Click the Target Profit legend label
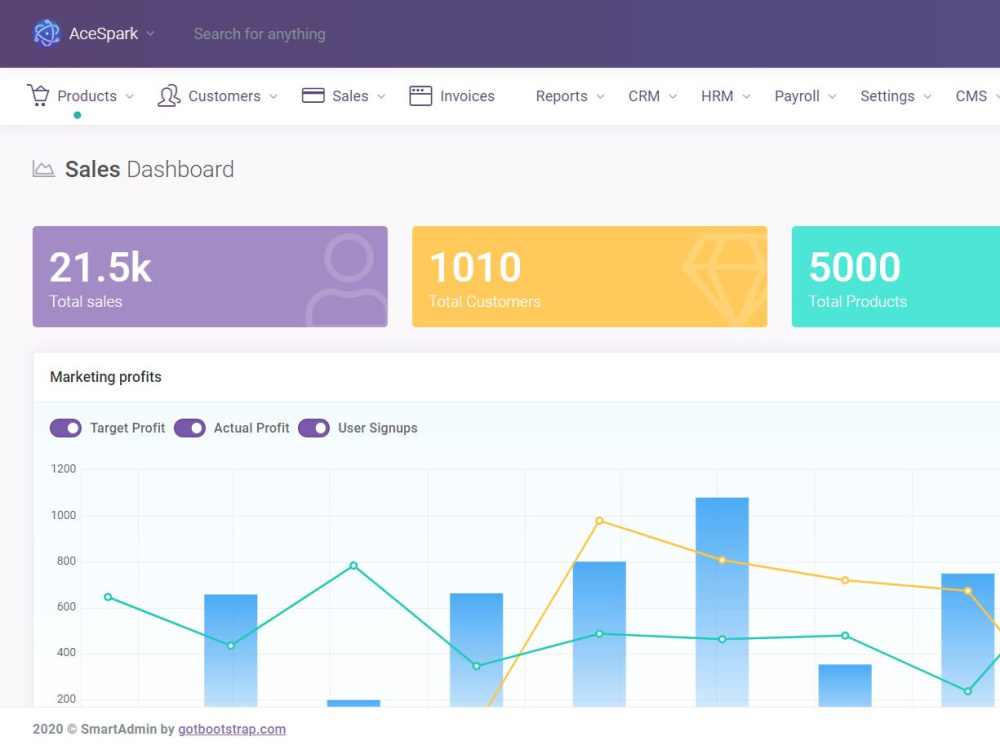Viewport: 1000px width, 750px height. 128,428
